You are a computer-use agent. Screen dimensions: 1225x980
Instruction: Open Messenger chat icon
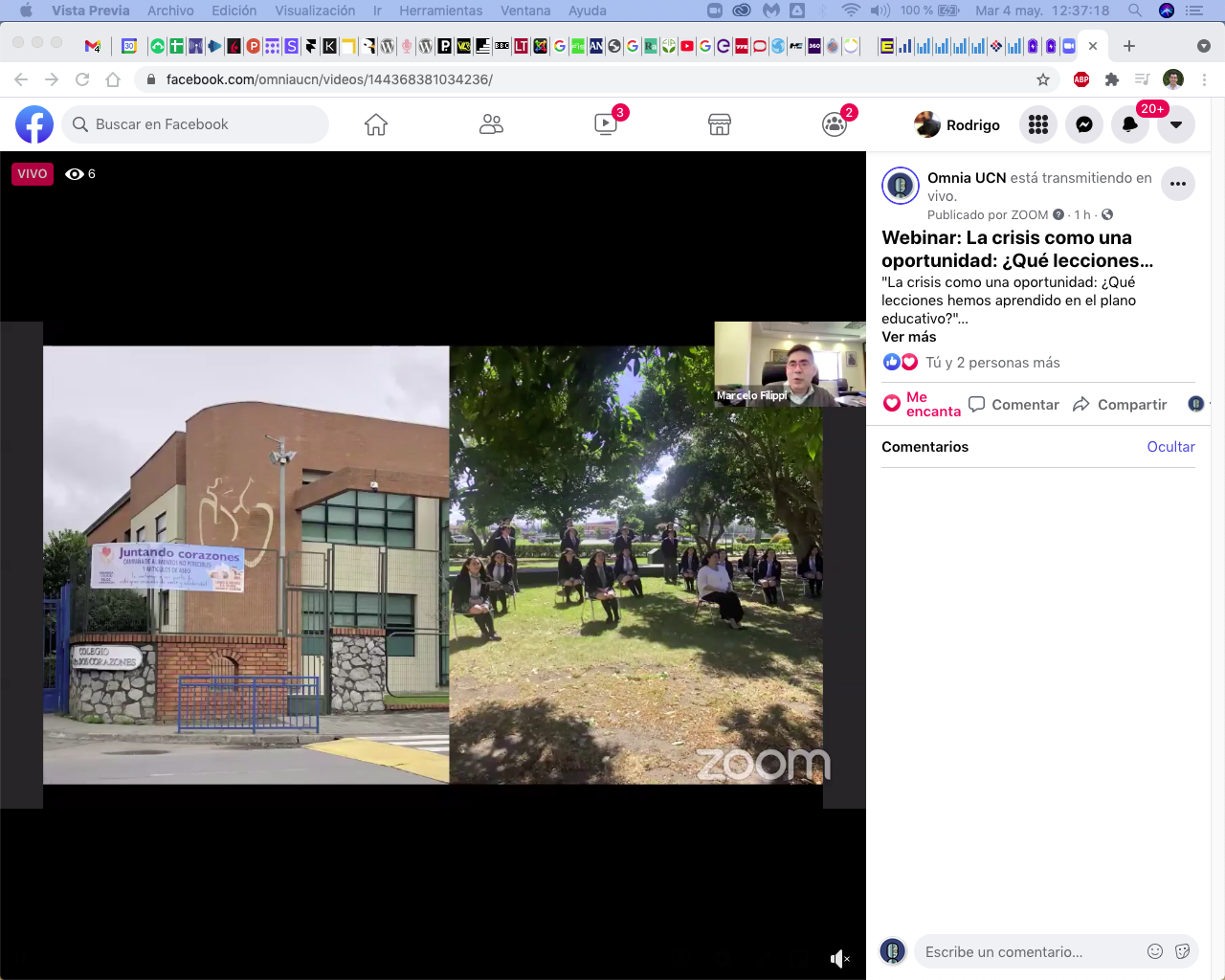click(x=1084, y=124)
